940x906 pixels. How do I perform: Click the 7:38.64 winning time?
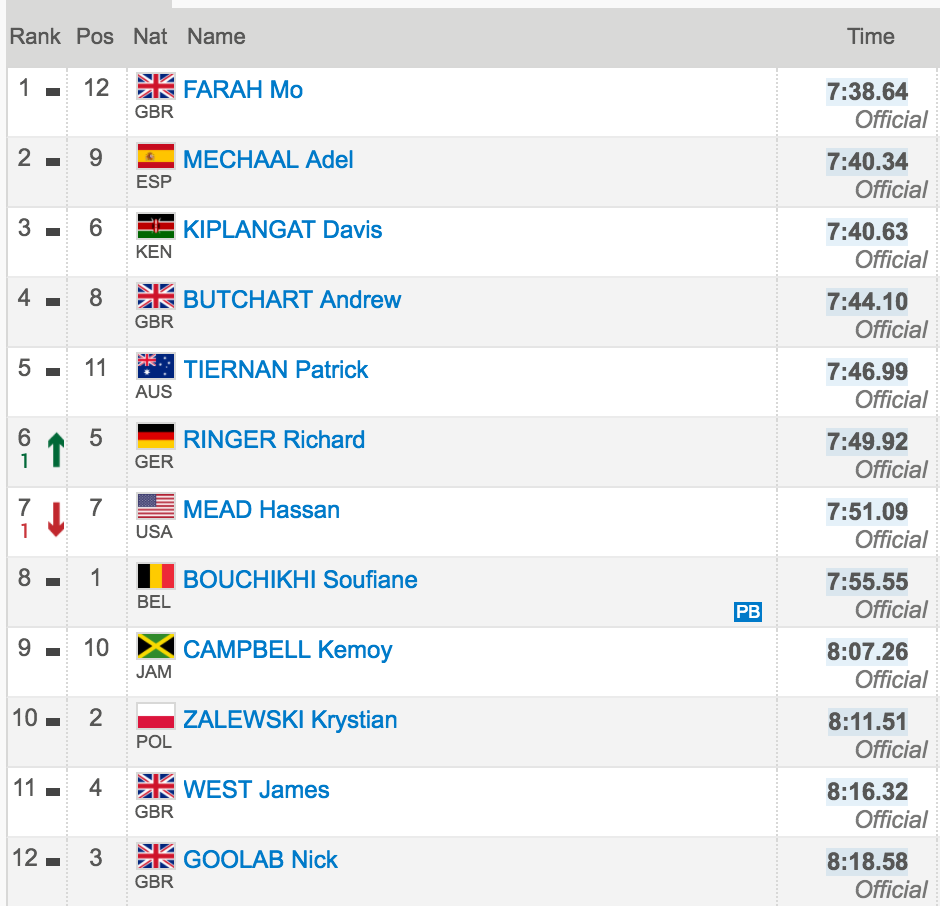pos(867,92)
